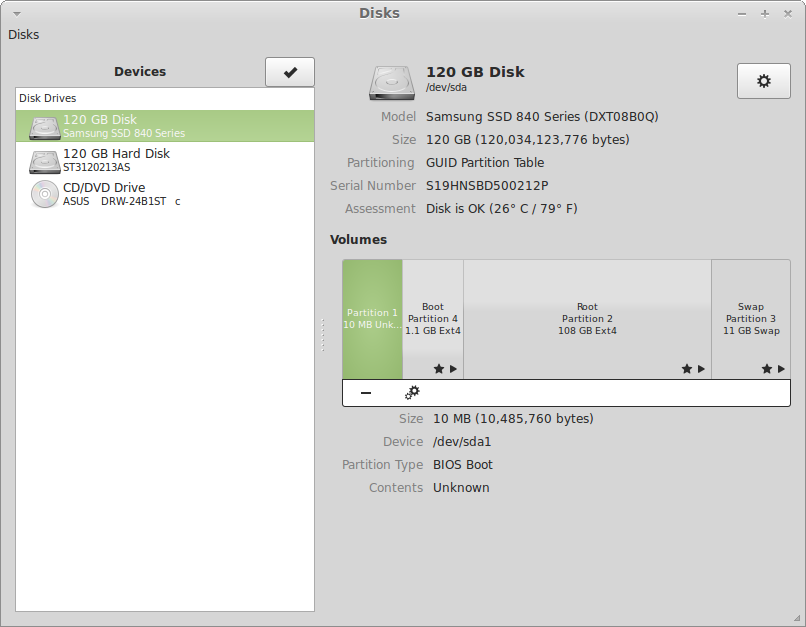Click the star icon on Boot partition
The image size is (806, 627).
click(438, 368)
